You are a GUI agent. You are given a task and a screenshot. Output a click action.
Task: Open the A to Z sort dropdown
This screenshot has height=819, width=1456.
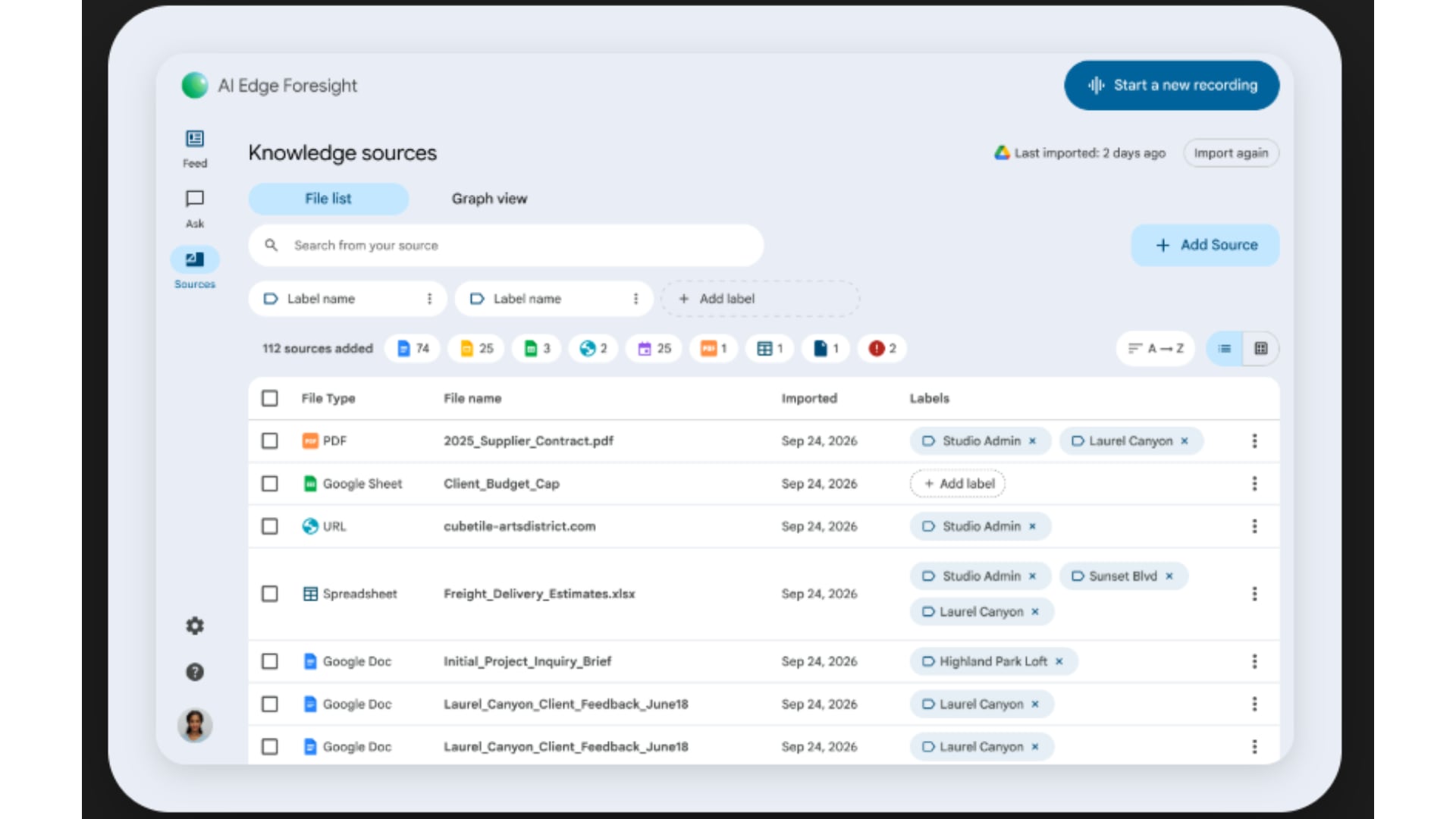(x=1155, y=348)
